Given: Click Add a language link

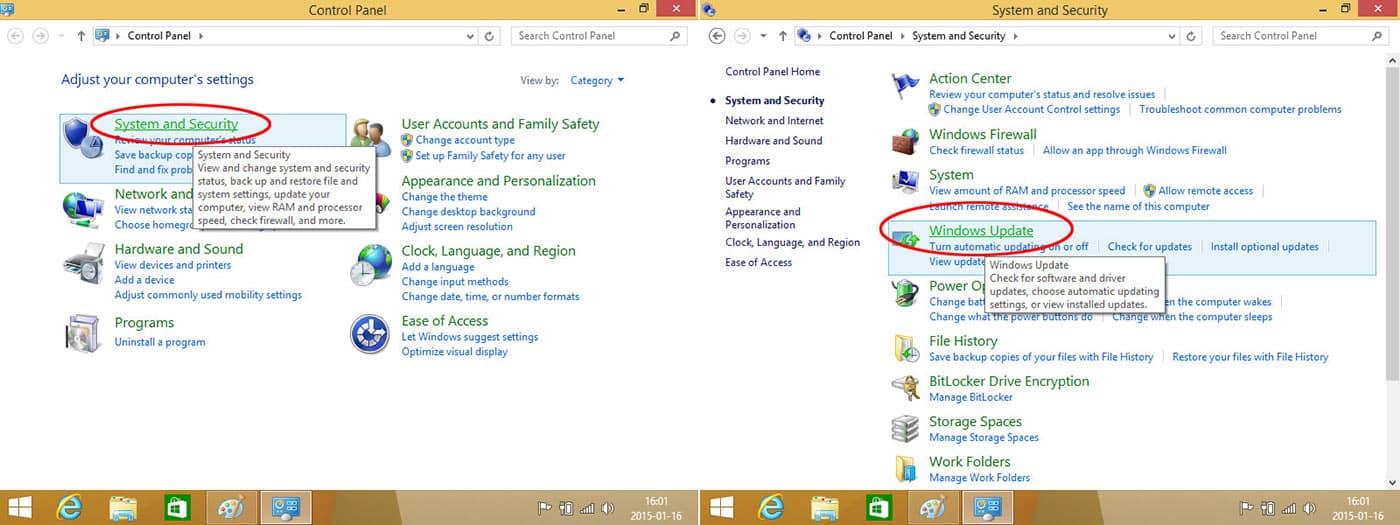Looking at the screenshot, I should [438, 267].
